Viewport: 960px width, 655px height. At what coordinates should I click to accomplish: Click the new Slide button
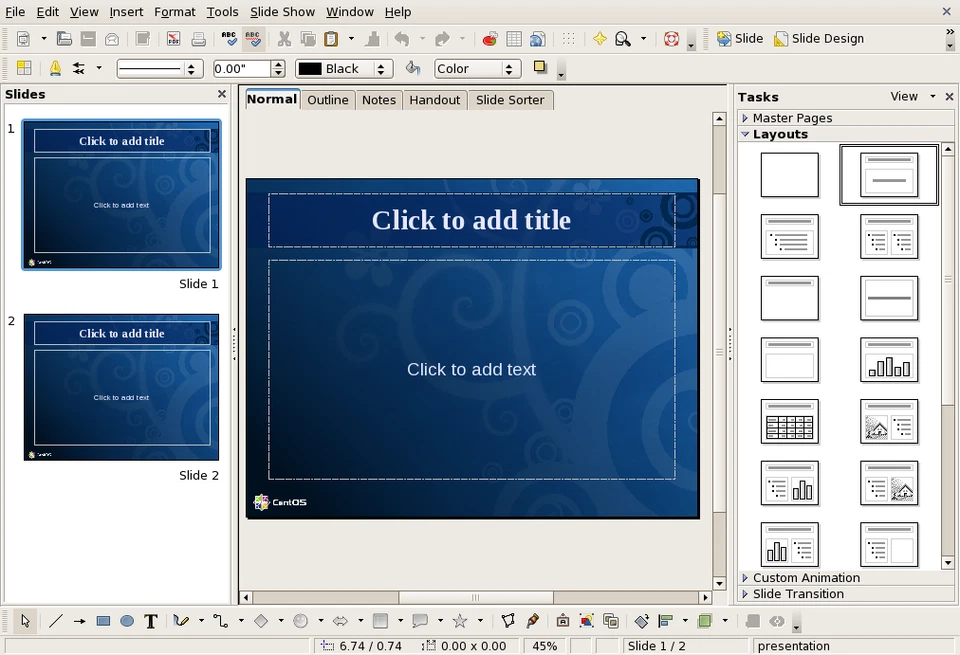pos(739,39)
